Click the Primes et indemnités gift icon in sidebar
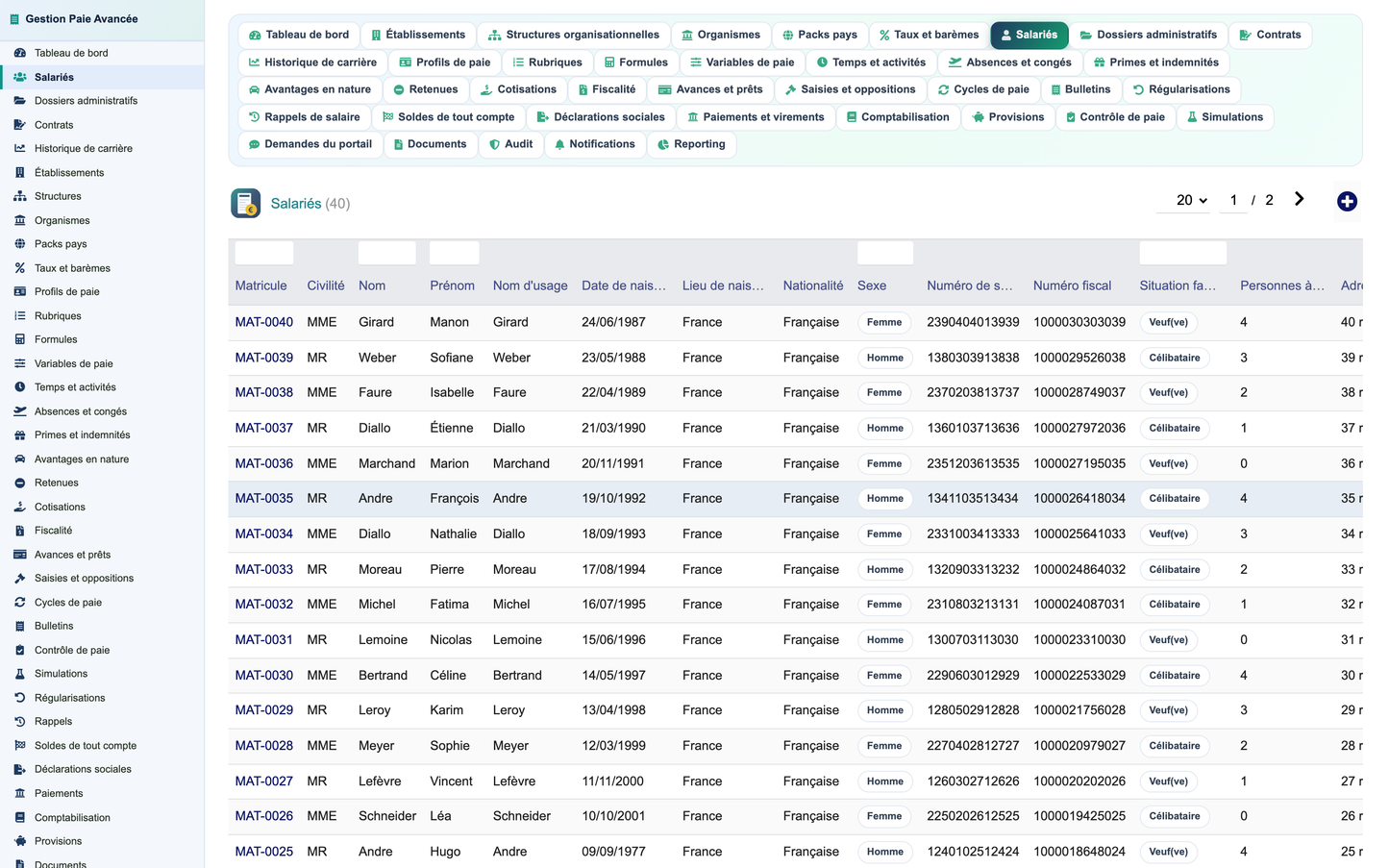This screenshot has width=1389, height=868. point(20,434)
